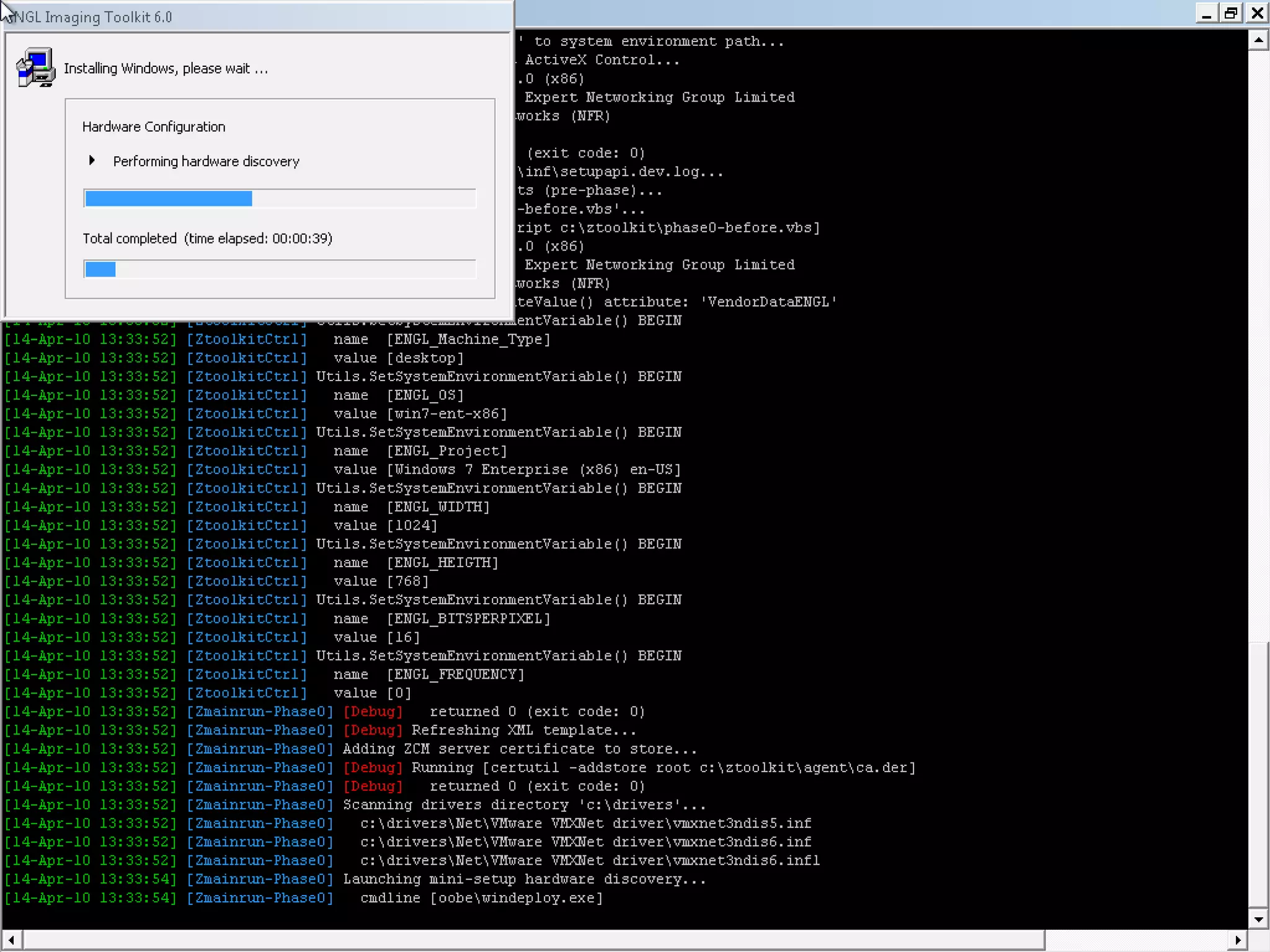The image size is (1270, 952).
Task: Click the 'Installing Windows, please wait' text
Action: tap(166, 68)
